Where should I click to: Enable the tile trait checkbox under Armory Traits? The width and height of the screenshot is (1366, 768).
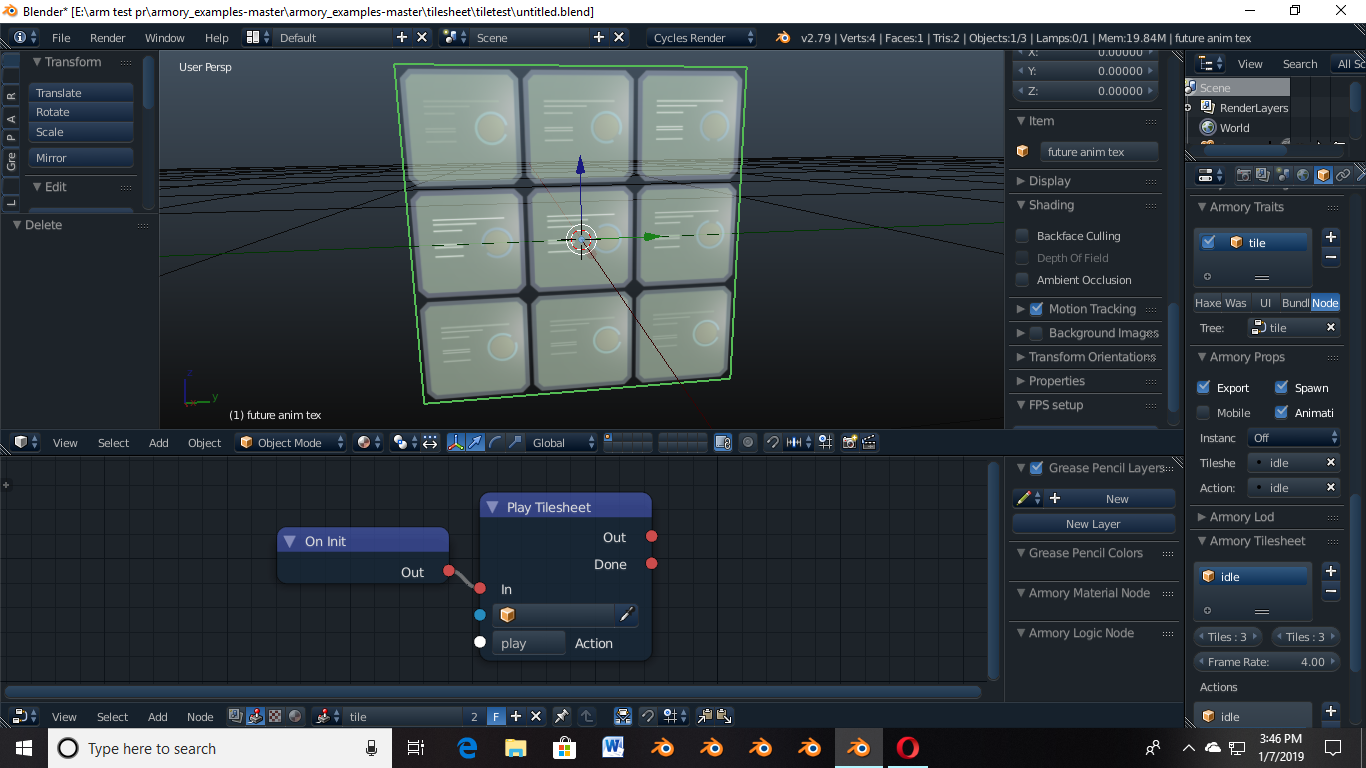click(1210, 241)
